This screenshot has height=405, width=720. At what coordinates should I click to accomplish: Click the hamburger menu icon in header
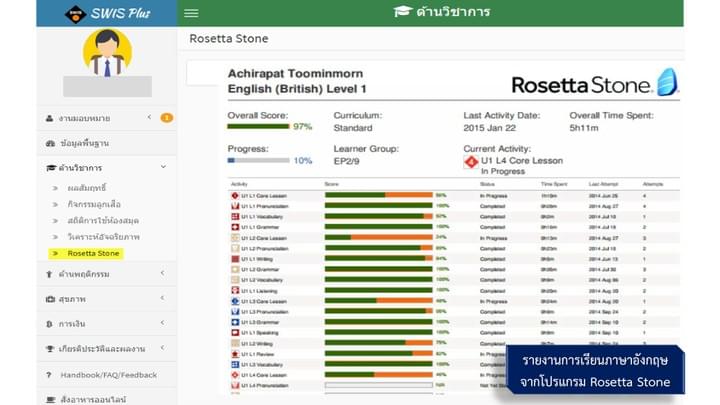tap(191, 13)
